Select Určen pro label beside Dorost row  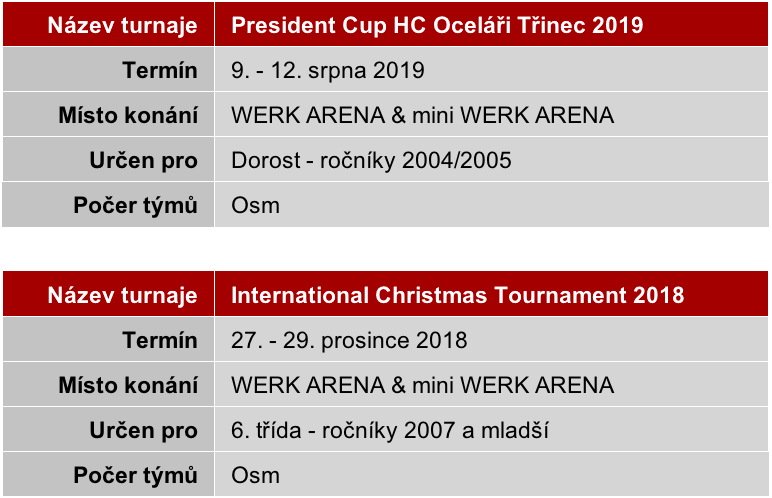144,160
